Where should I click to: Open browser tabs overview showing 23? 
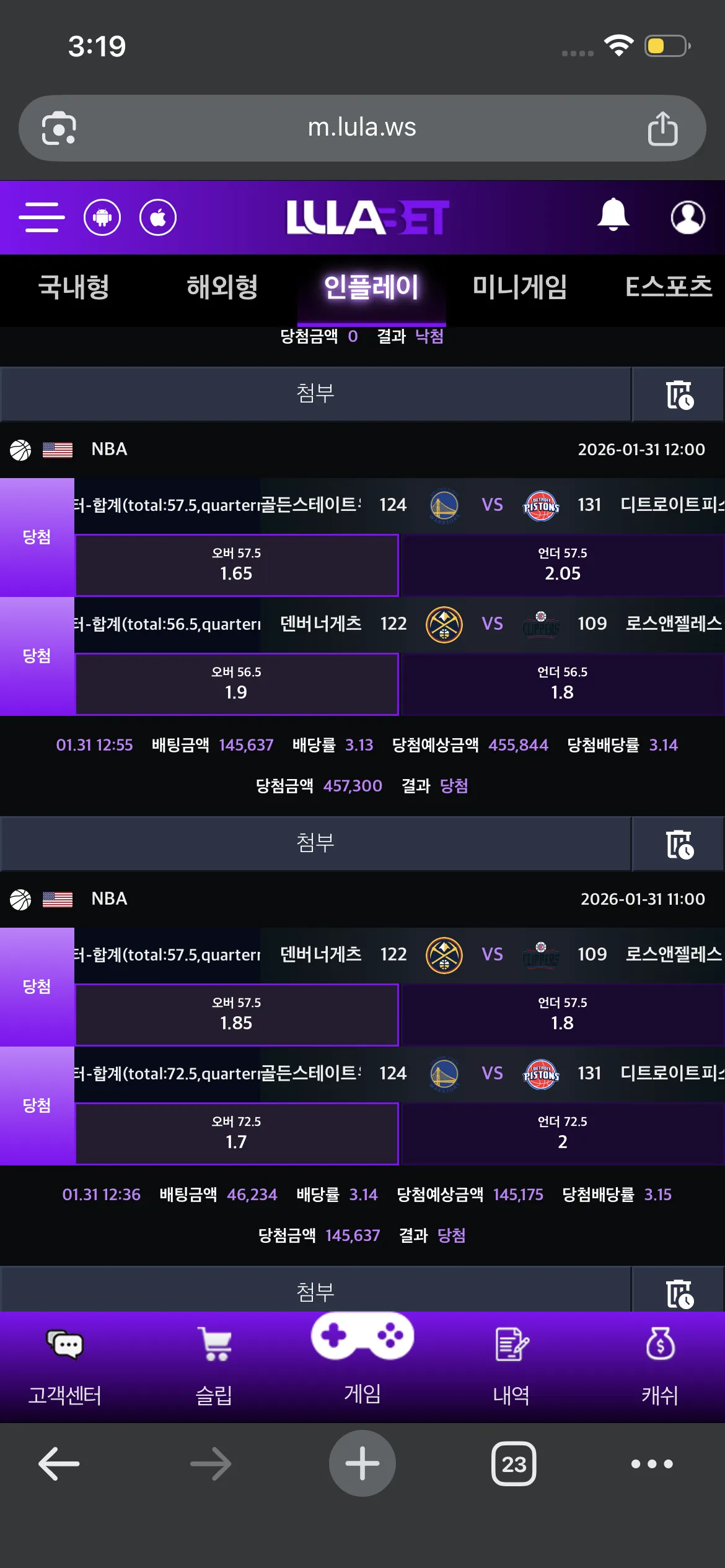click(514, 1463)
